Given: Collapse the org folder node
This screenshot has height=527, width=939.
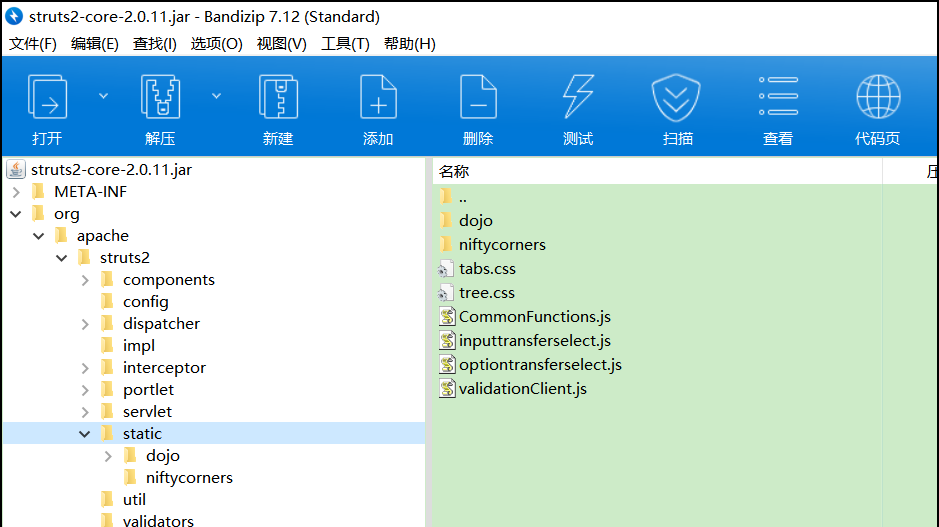Looking at the screenshot, I should (16, 214).
